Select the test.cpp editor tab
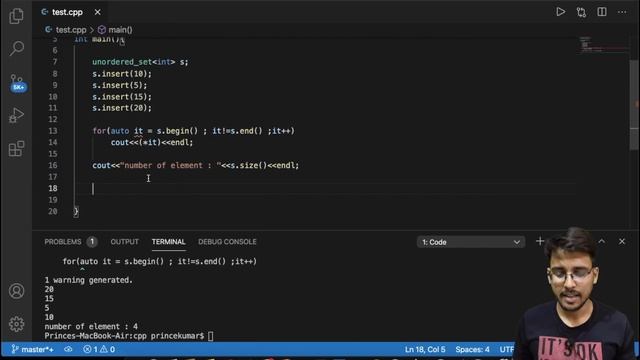 67,12
